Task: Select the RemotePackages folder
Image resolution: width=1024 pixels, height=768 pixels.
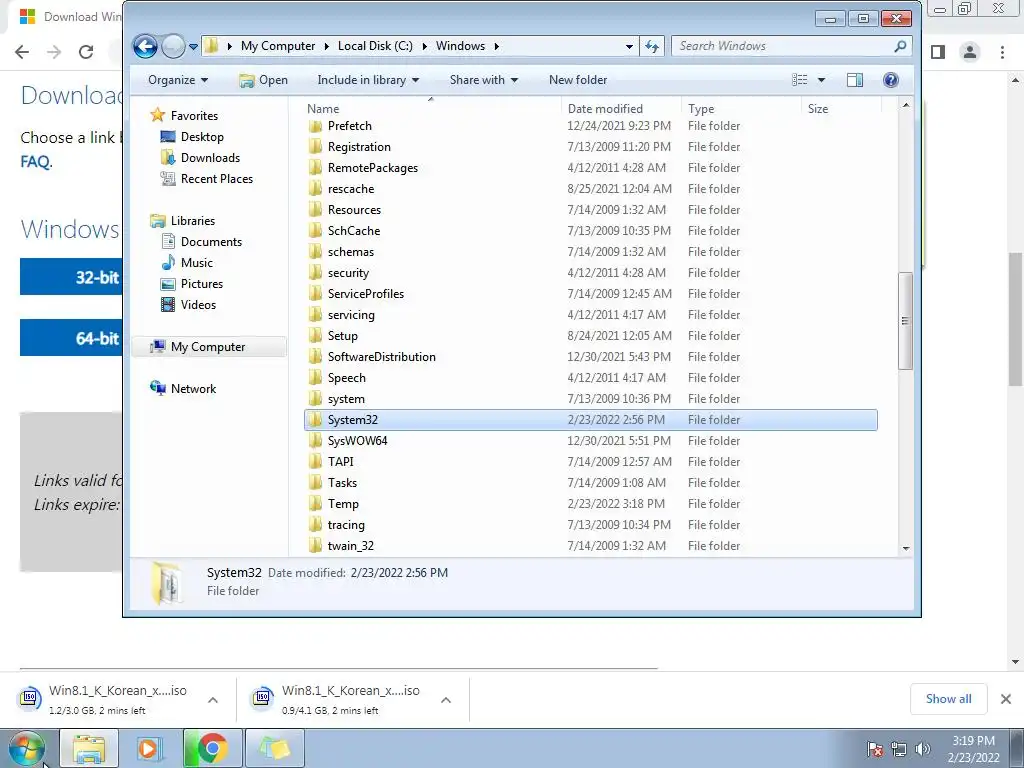Action: point(372,168)
